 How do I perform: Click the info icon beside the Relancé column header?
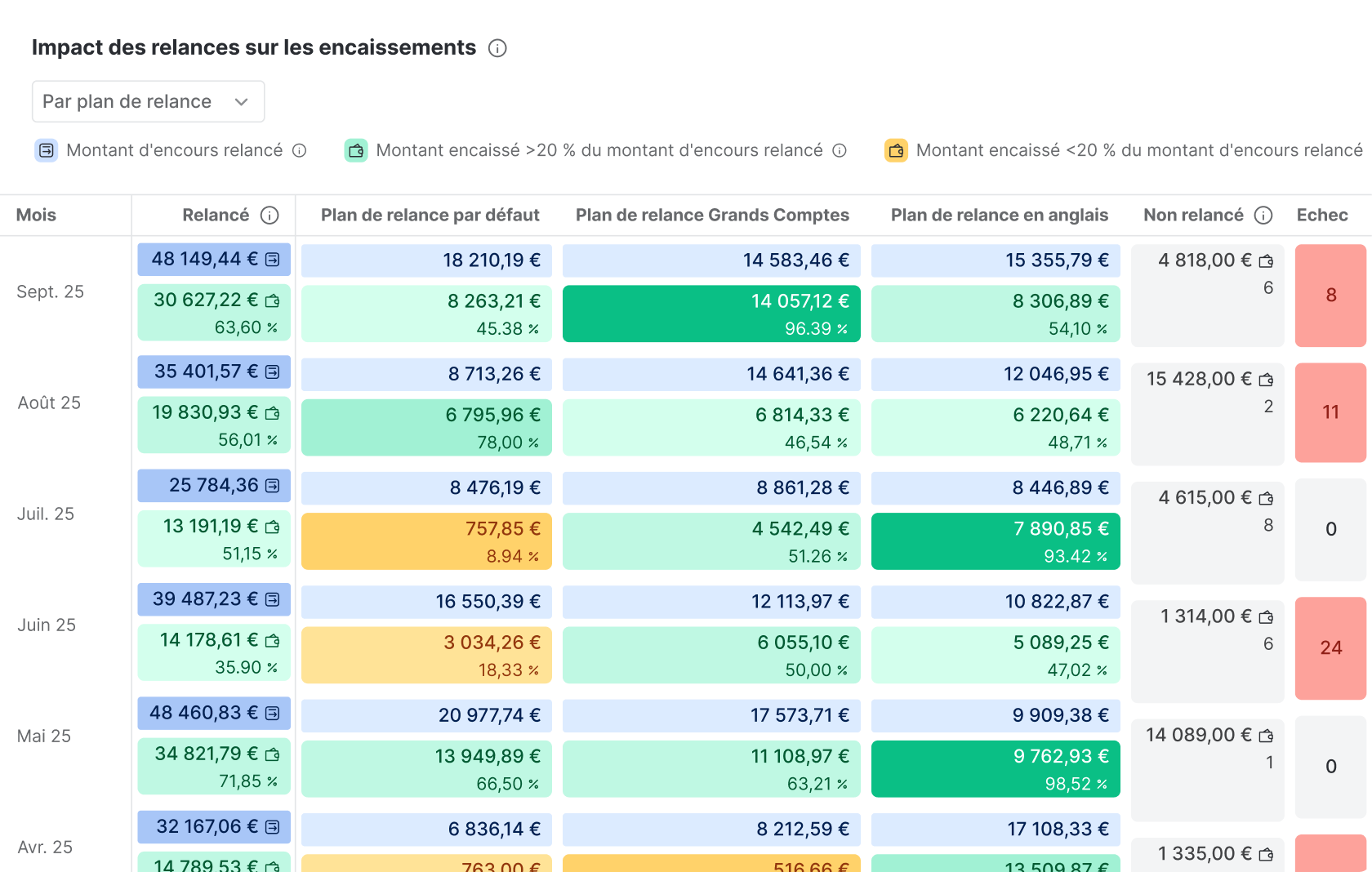(x=269, y=215)
